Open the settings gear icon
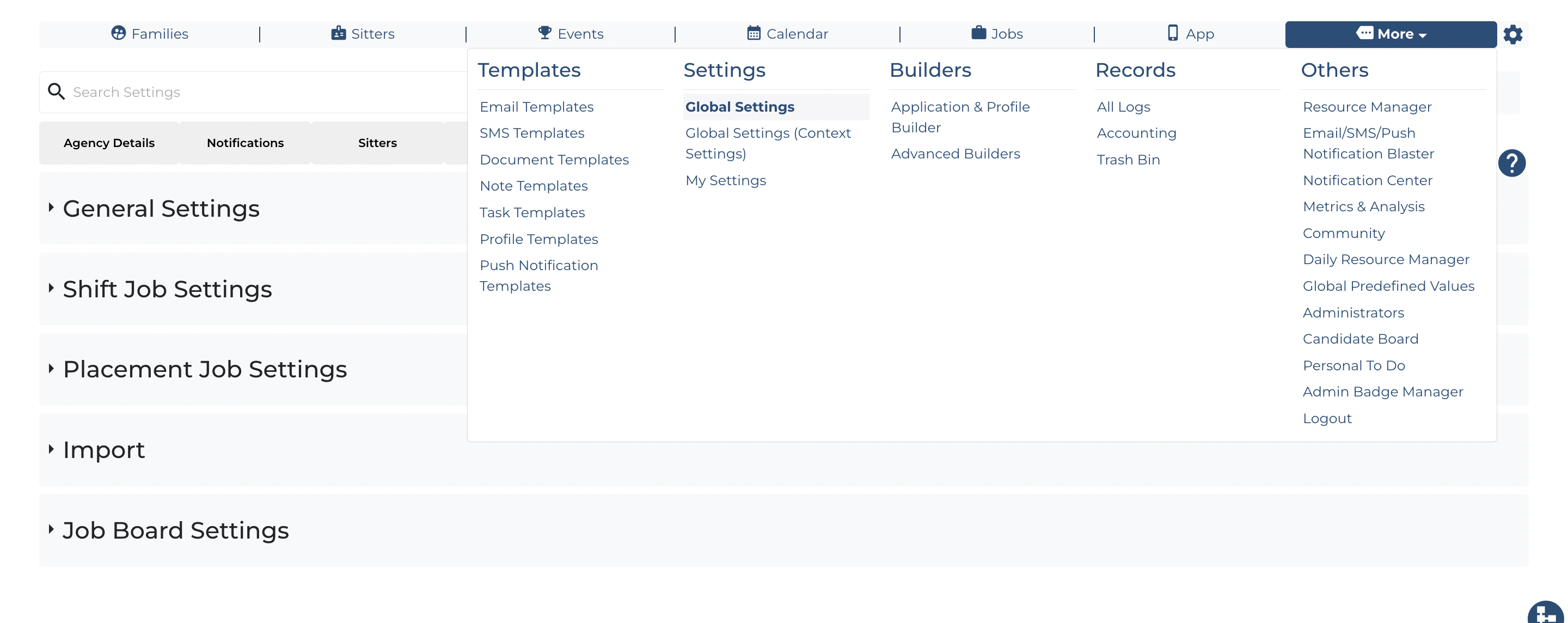This screenshot has height=623, width=1568. (1512, 35)
